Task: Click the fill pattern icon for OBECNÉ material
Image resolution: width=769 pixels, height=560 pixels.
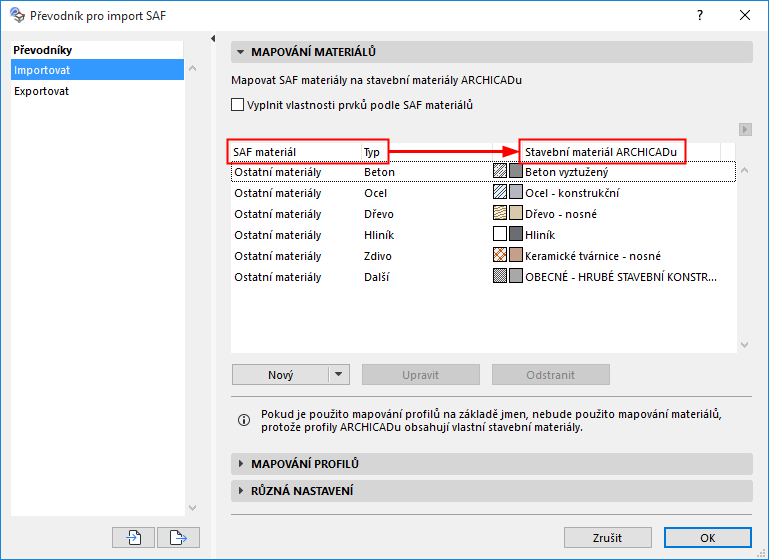Action: coord(500,276)
